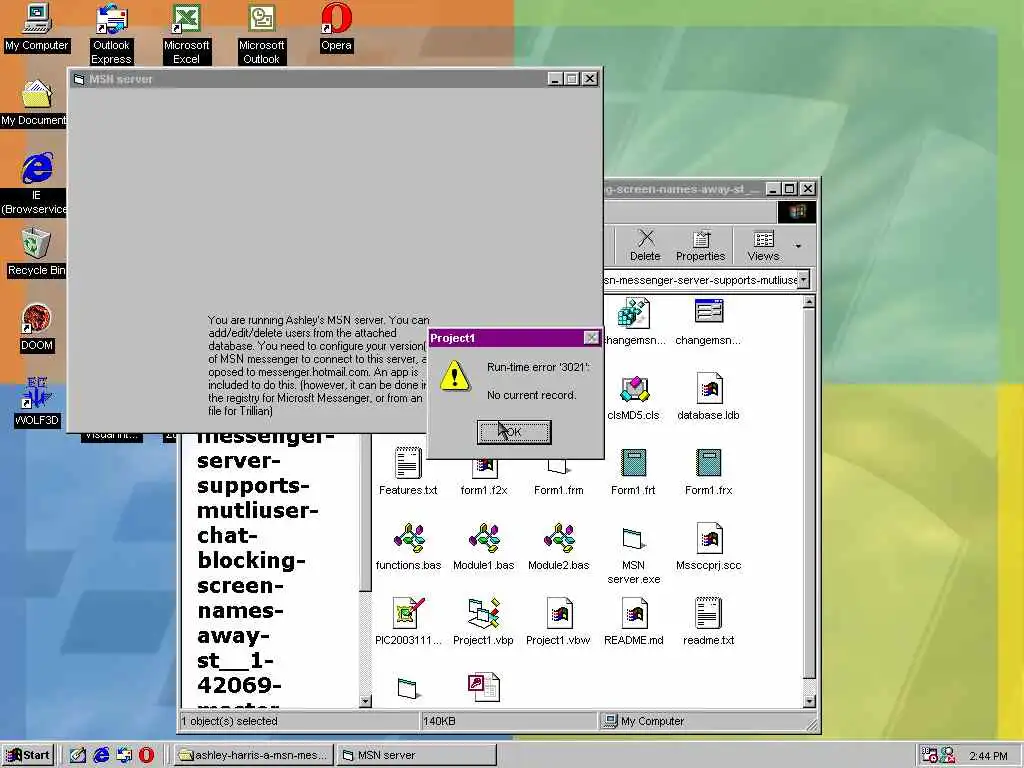Launch DOOM desktop shortcut
The height and width of the screenshot is (768, 1024).
(37, 328)
